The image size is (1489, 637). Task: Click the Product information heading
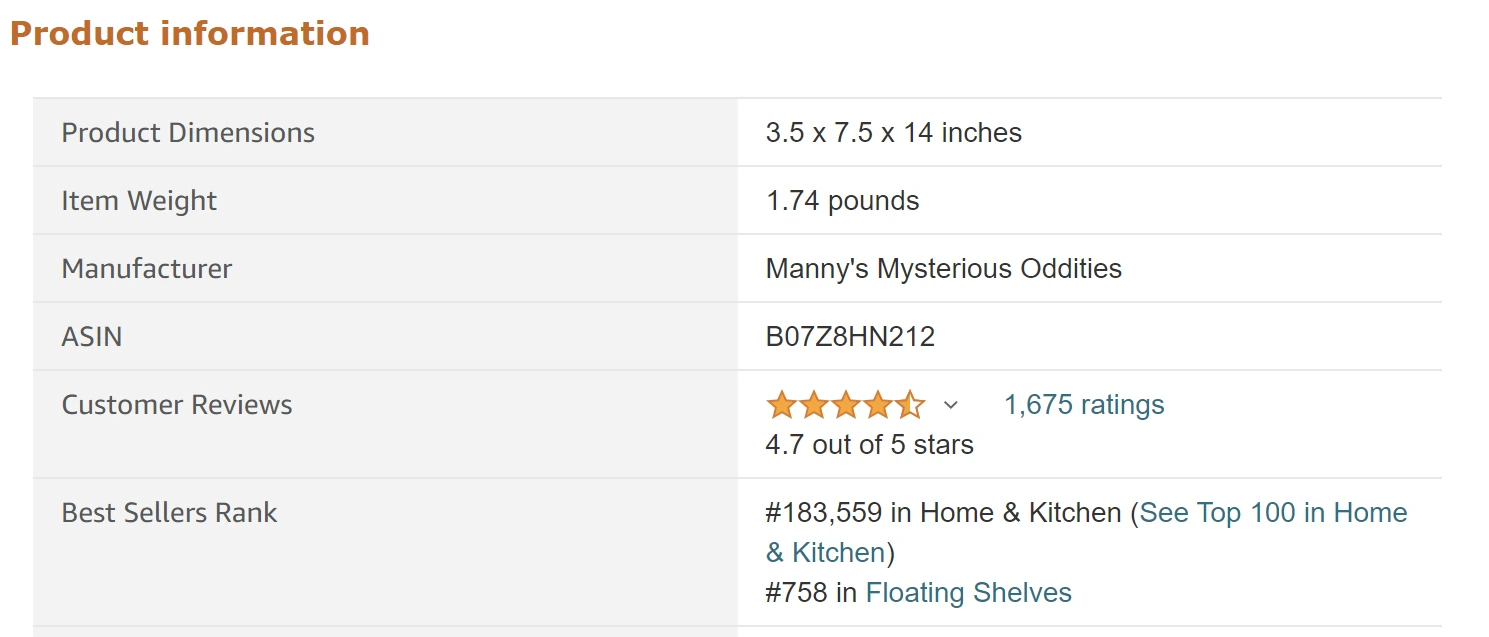190,34
